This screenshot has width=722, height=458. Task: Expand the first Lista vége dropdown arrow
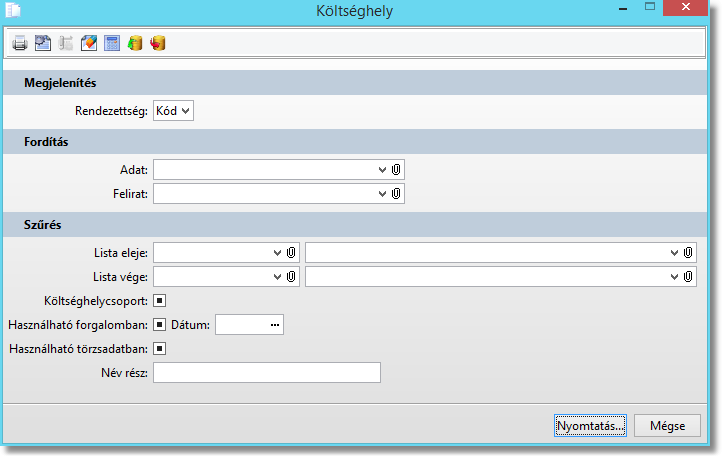point(277,277)
